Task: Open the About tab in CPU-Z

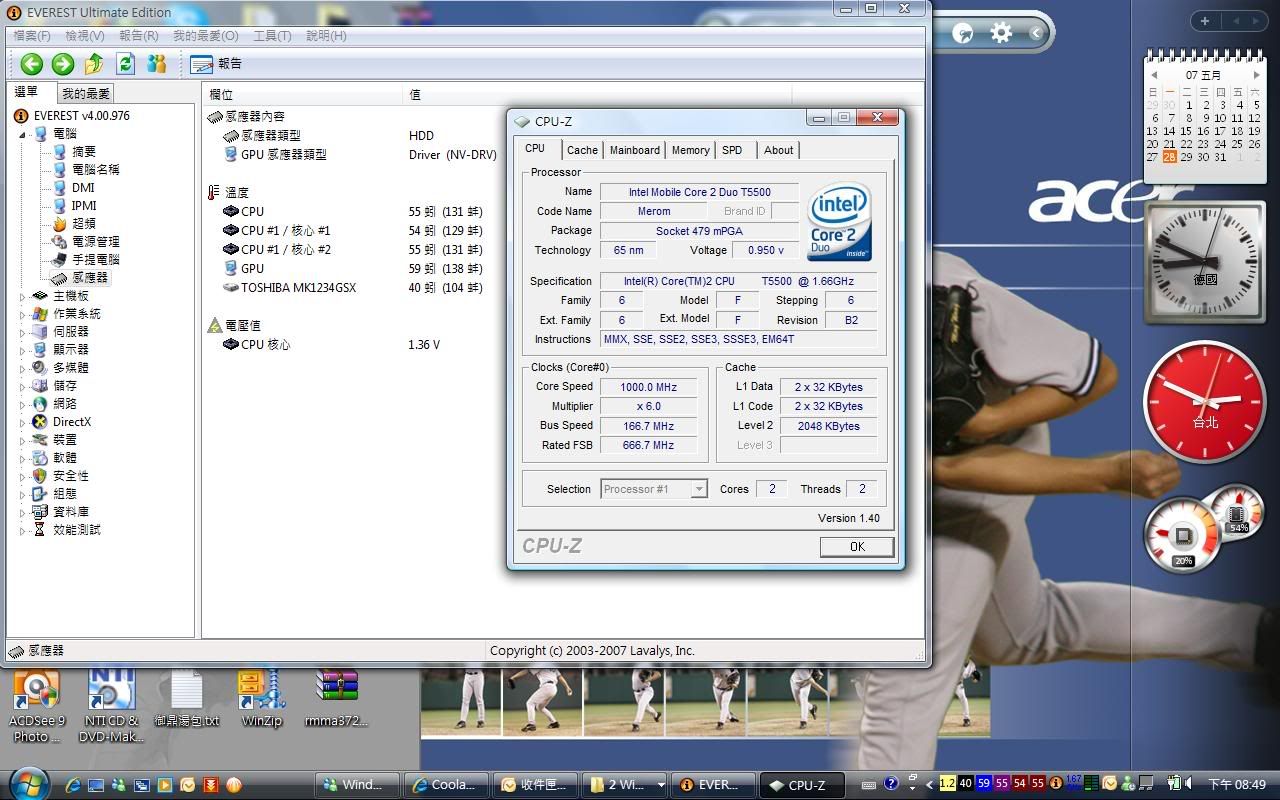Action: click(779, 150)
